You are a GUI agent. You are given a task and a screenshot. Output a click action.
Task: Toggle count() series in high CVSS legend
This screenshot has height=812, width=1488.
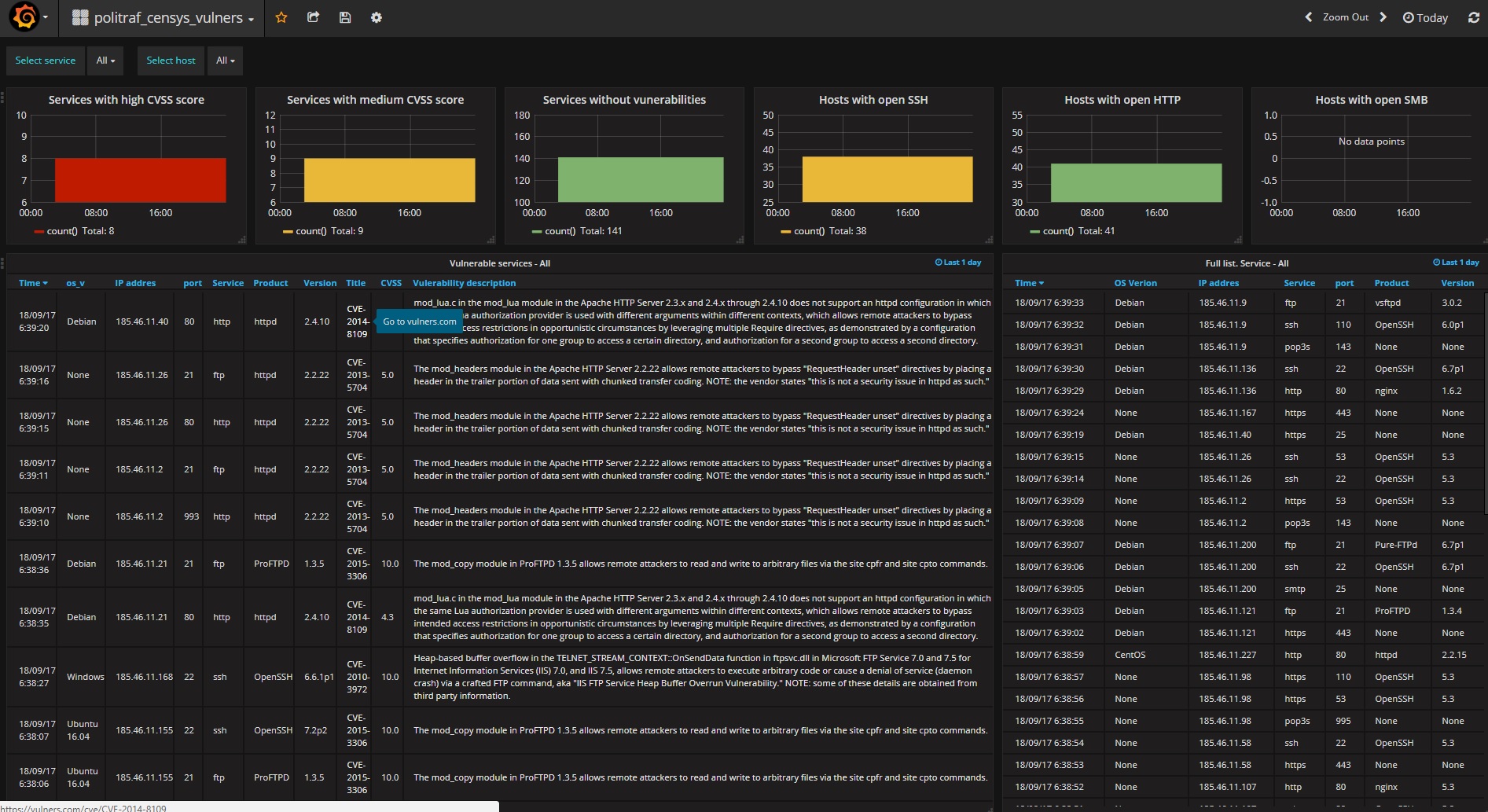click(x=74, y=231)
